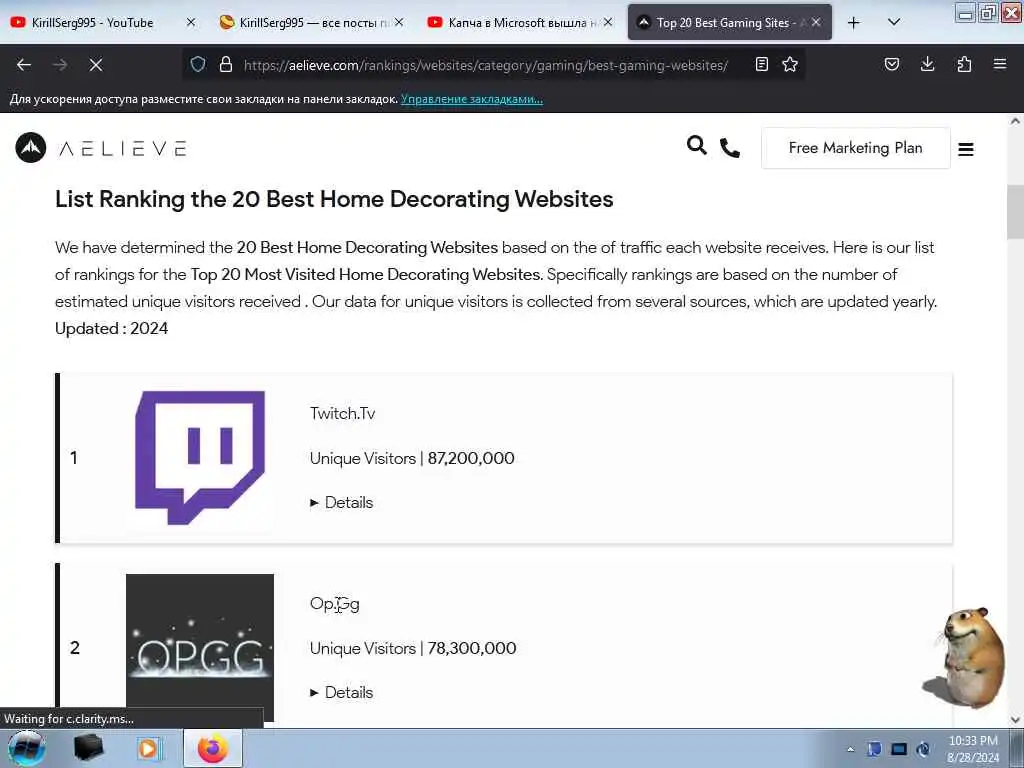Screen dimensions: 1024x768
Task: Click Unique Visitors 78,300,000 text
Action: pyautogui.click(x=413, y=648)
